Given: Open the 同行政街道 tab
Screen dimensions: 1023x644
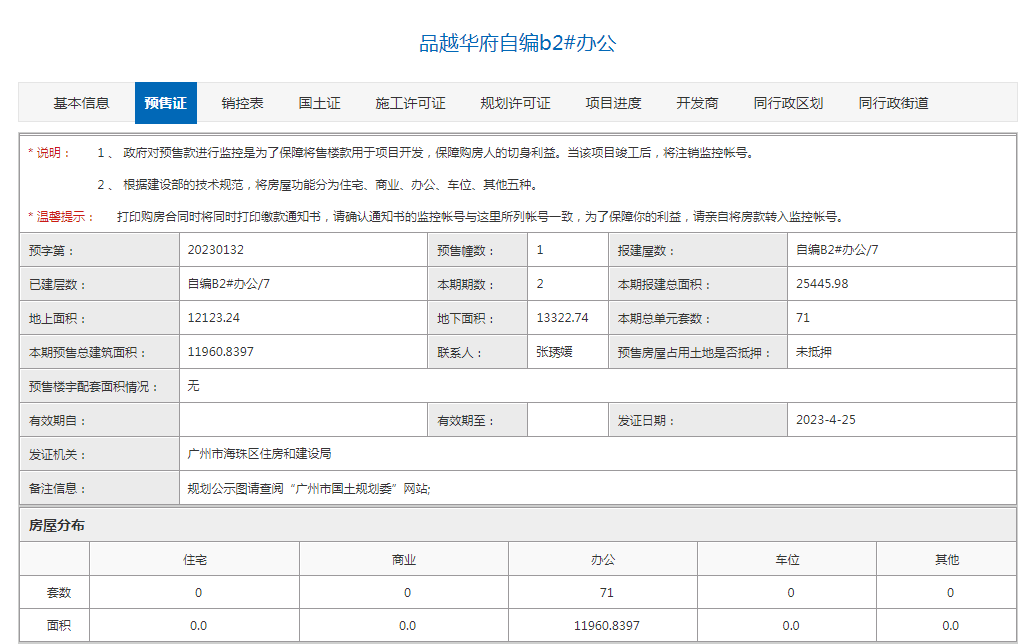Looking at the screenshot, I should [893, 102].
